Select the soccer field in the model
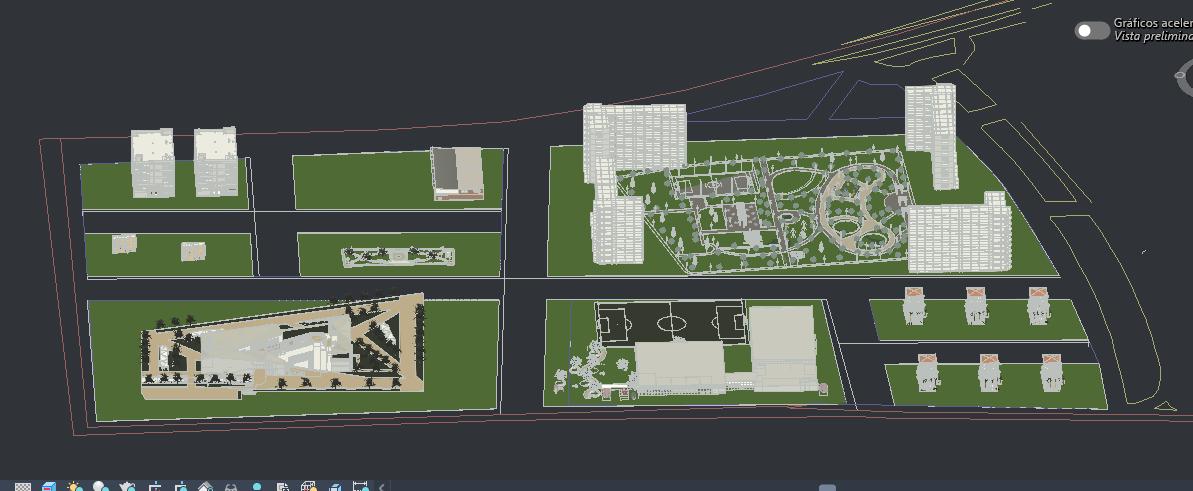Image resolution: width=1193 pixels, height=491 pixels. [671, 323]
